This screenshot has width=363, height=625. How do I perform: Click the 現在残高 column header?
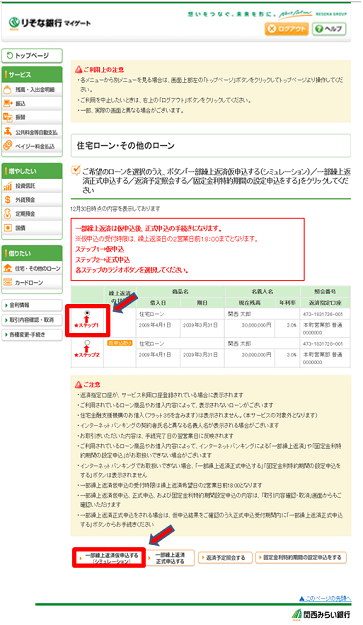coord(250,303)
